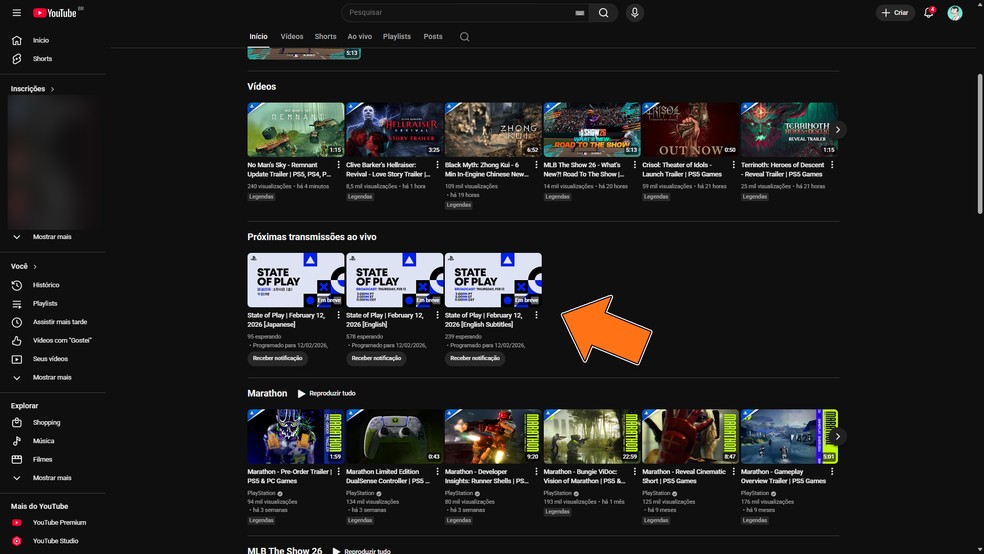The image size is (984, 554).
Task: Select the Ao vivo tab
Action: (x=359, y=37)
